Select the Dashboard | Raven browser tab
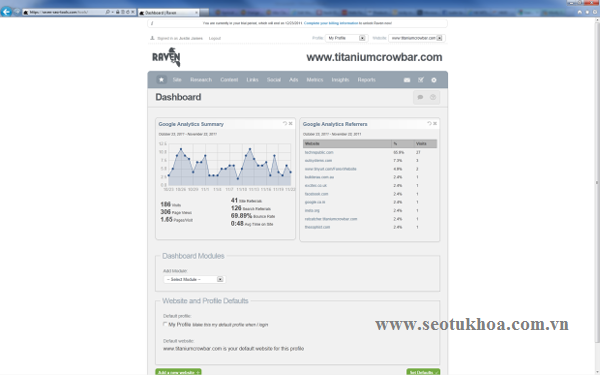This screenshot has height=375, width=600. (168, 13)
